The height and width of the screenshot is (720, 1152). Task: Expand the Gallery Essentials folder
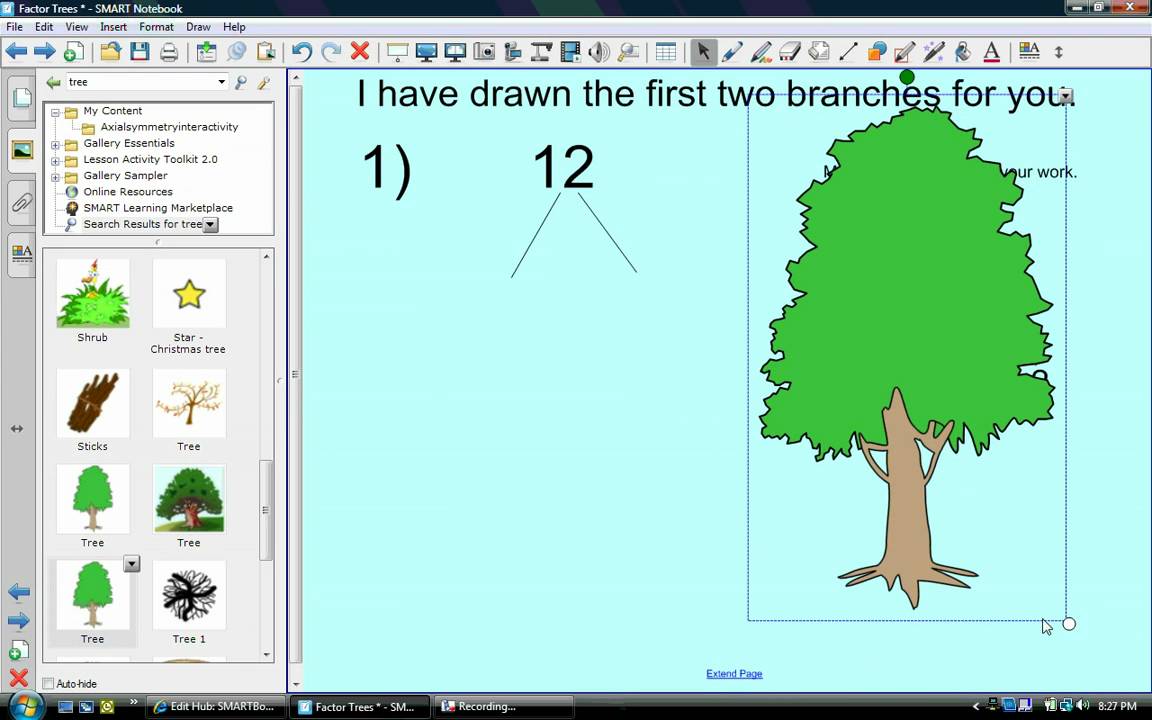tap(56, 145)
